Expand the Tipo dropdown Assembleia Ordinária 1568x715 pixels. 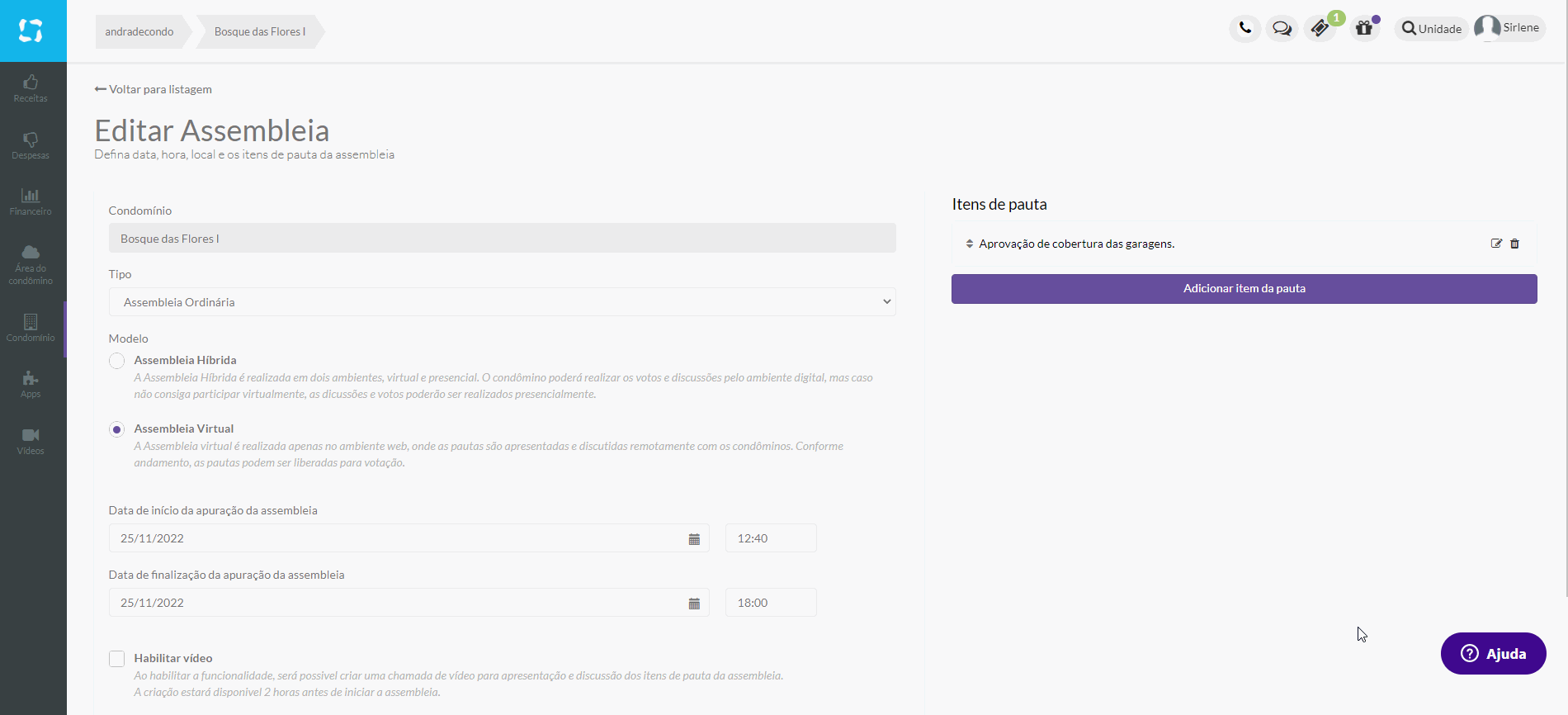coord(502,302)
